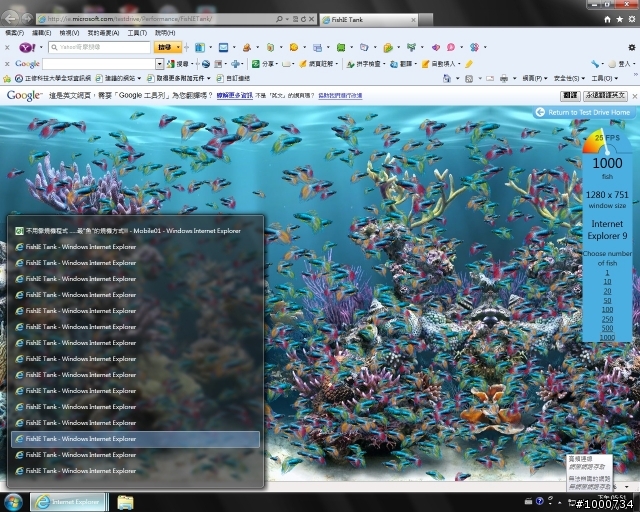Screen dimensions: 640x512
Task: Select the FishIE Tank browser tab
Action: pos(368,20)
